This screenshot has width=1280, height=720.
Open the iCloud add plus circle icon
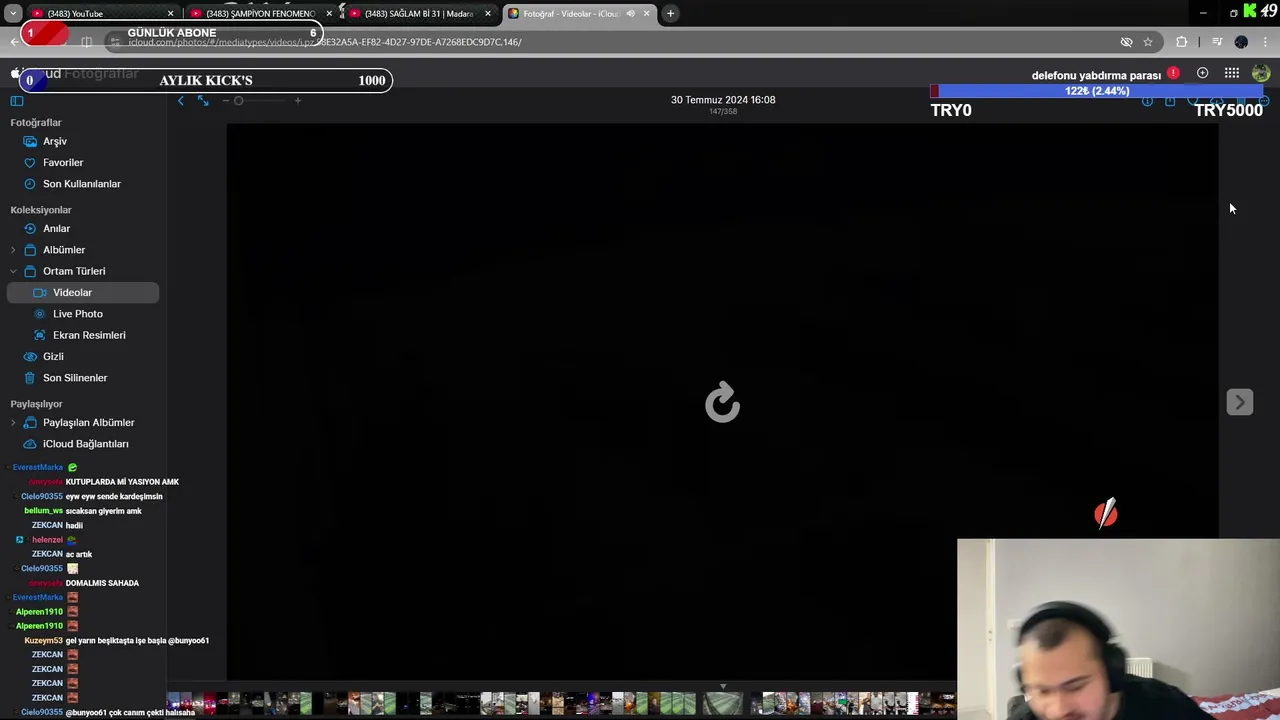[1202, 73]
